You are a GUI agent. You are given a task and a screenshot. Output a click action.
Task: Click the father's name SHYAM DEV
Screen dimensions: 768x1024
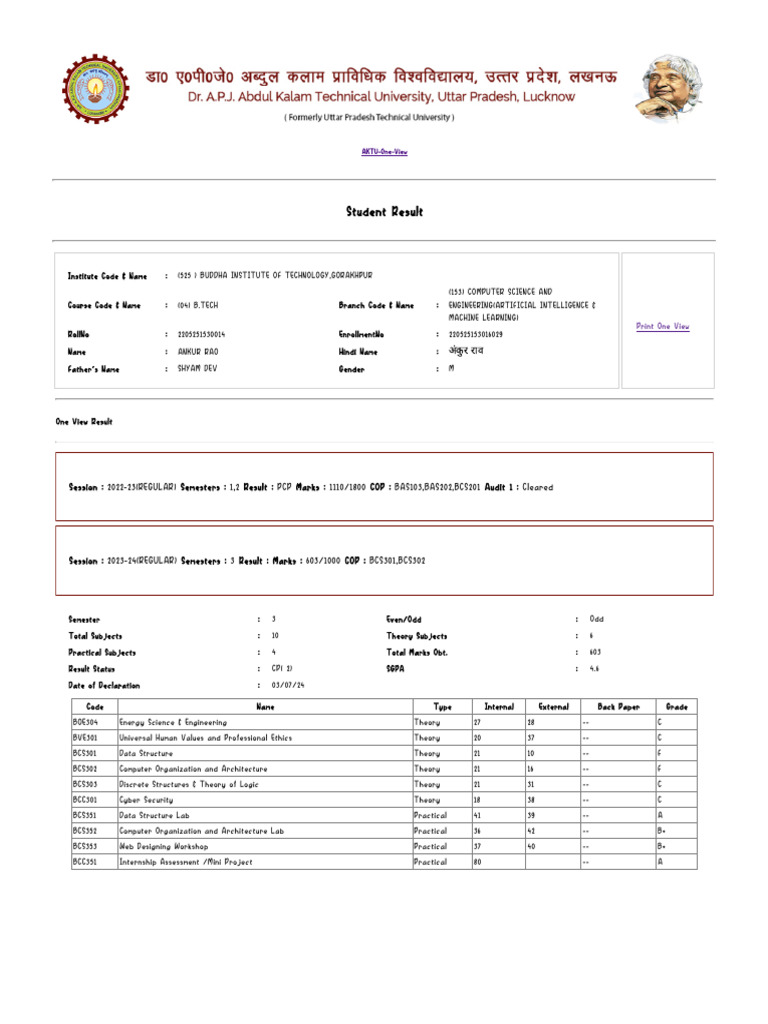pyautogui.click(x=197, y=368)
